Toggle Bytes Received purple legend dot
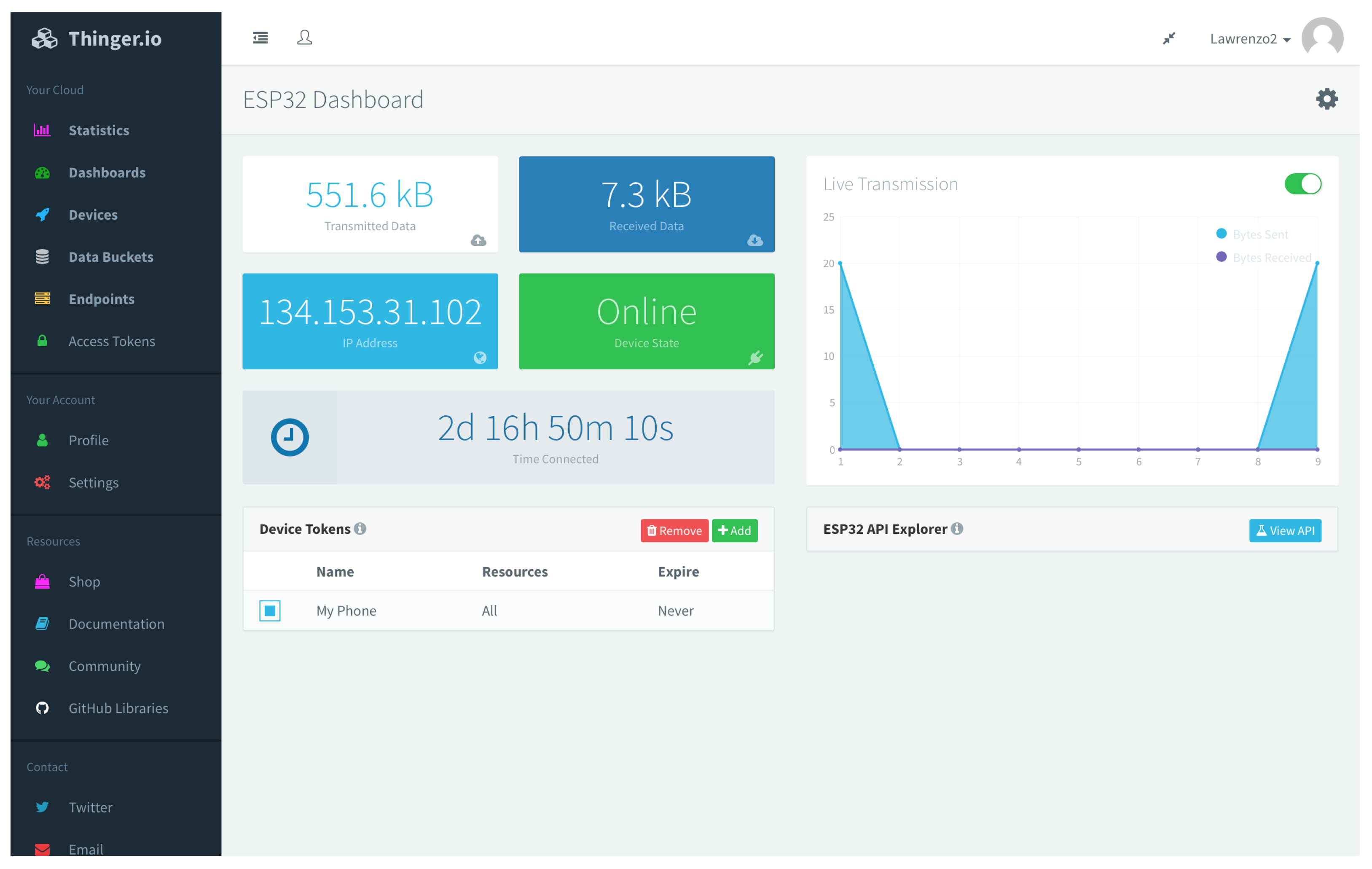Screen dimensions: 1372x869 1221,257
